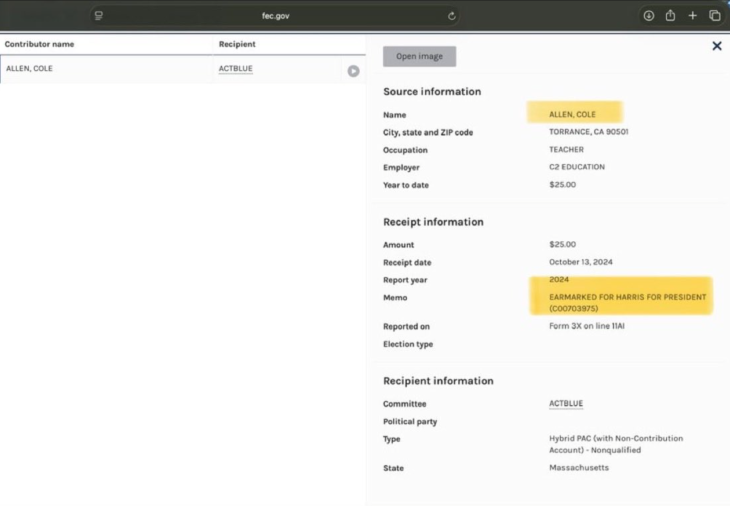Open a new tab with plus icon
730x506 pixels.
[x=692, y=16]
